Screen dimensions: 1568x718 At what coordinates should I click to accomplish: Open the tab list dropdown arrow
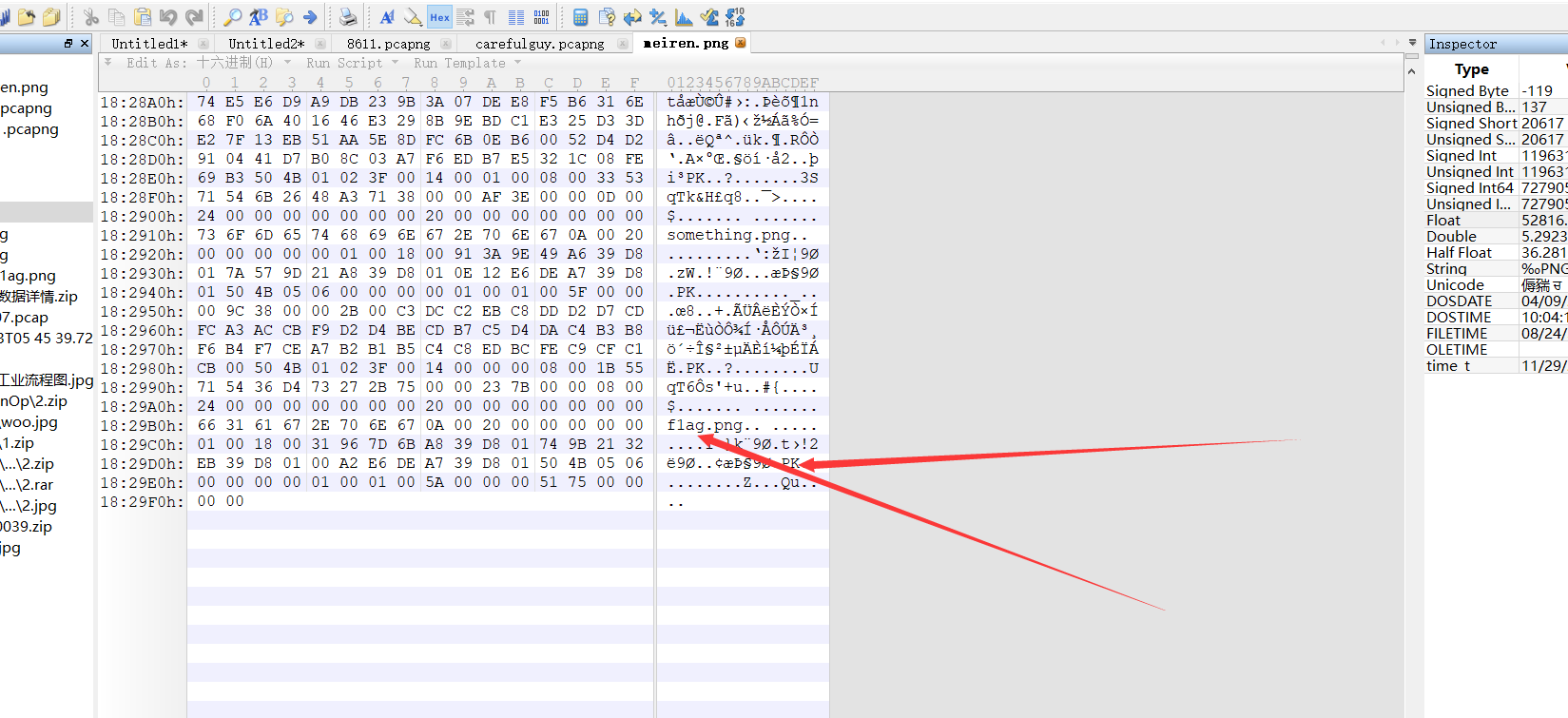click(1412, 43)
